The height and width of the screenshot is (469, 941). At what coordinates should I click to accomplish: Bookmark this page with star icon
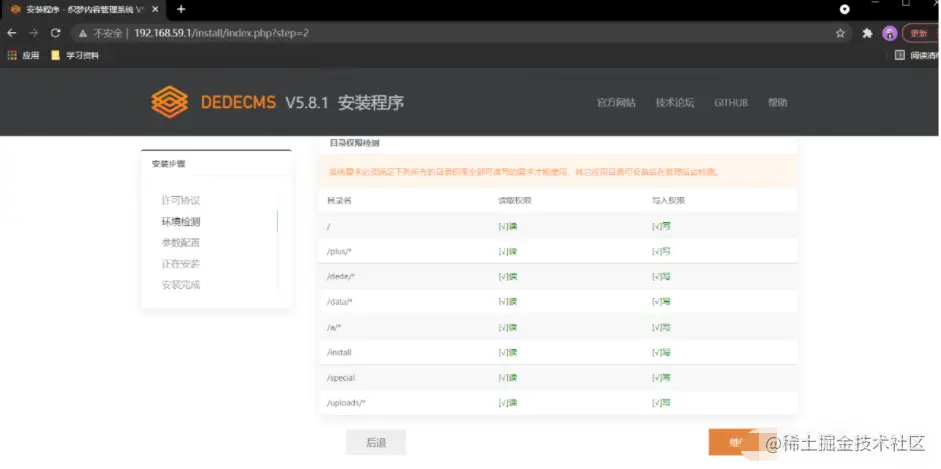point(840,34)
